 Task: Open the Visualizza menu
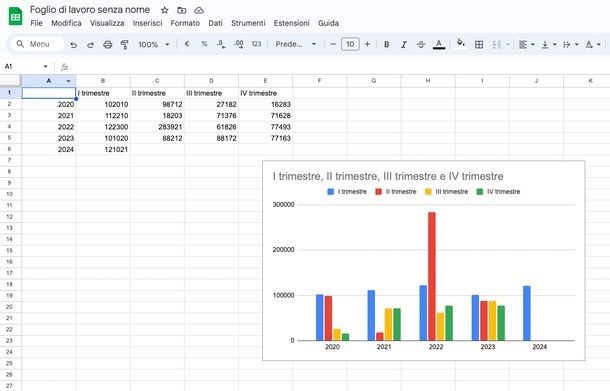point(107,23)
